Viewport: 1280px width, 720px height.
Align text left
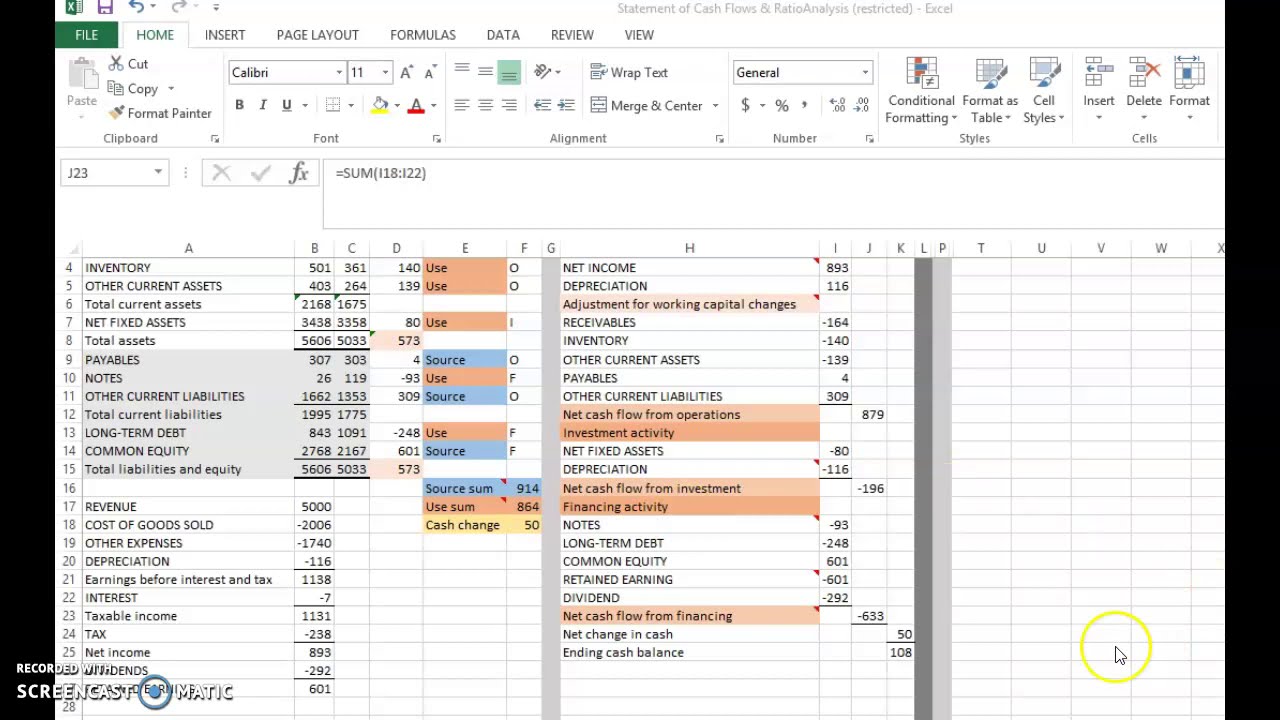[461, 105]
